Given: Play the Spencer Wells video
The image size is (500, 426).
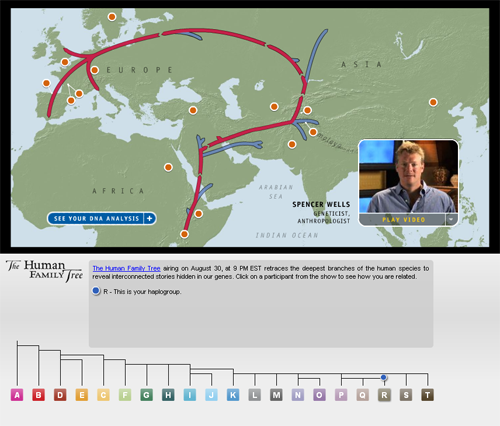Looking at the screenshot, I should coord(403,220).
